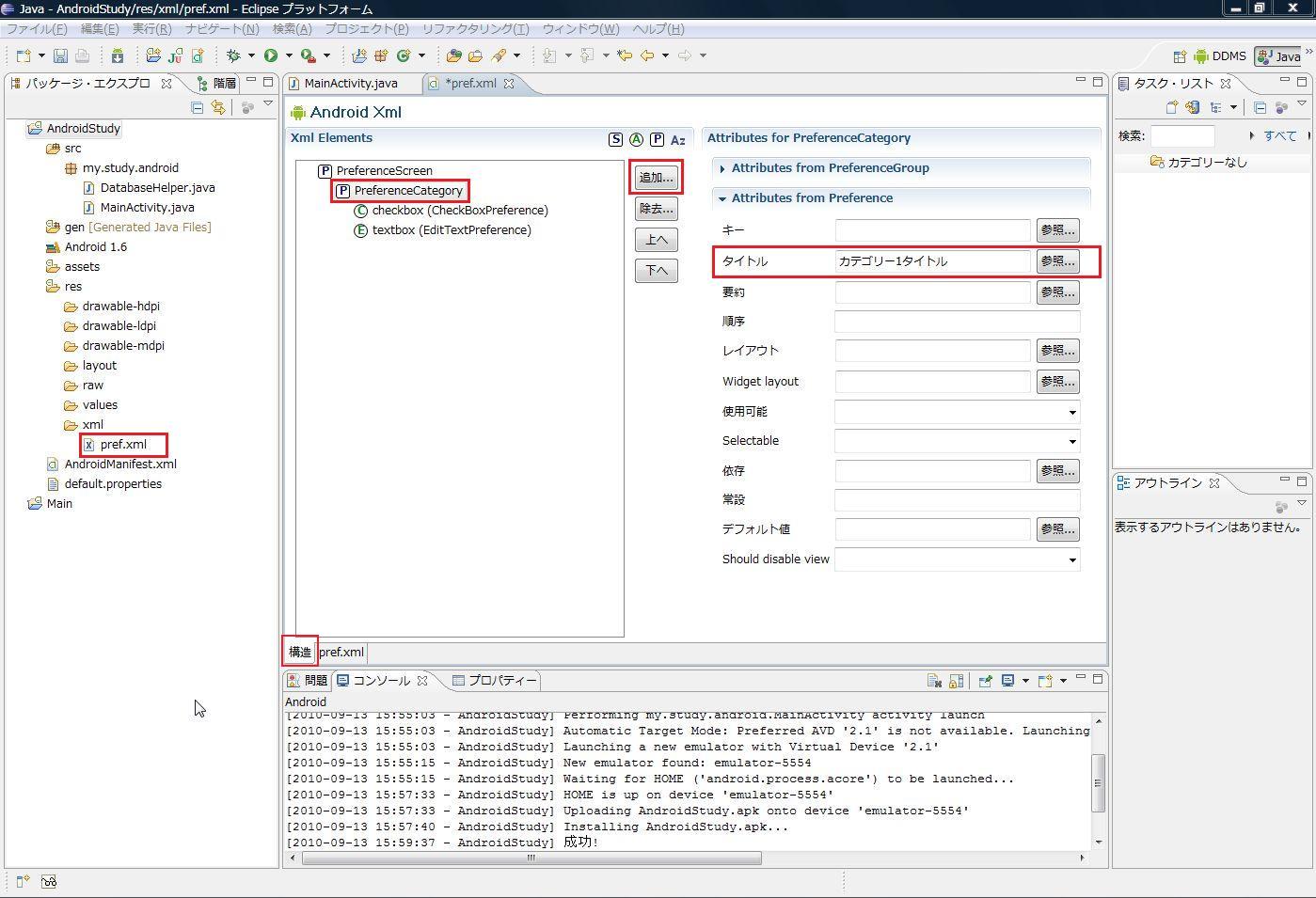Expand Attributes from PreferenceGroup section
This screenshot has width=1316, height=898.
(x=722, y=168)
